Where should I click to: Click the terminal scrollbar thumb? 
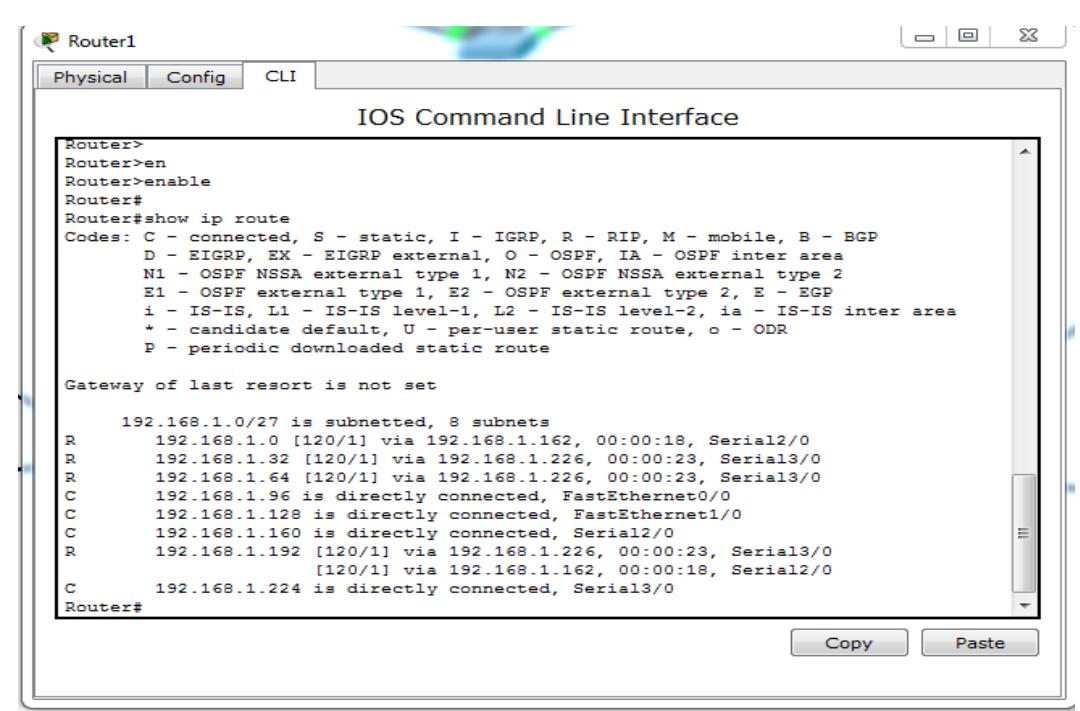[x=1021, y=535]
